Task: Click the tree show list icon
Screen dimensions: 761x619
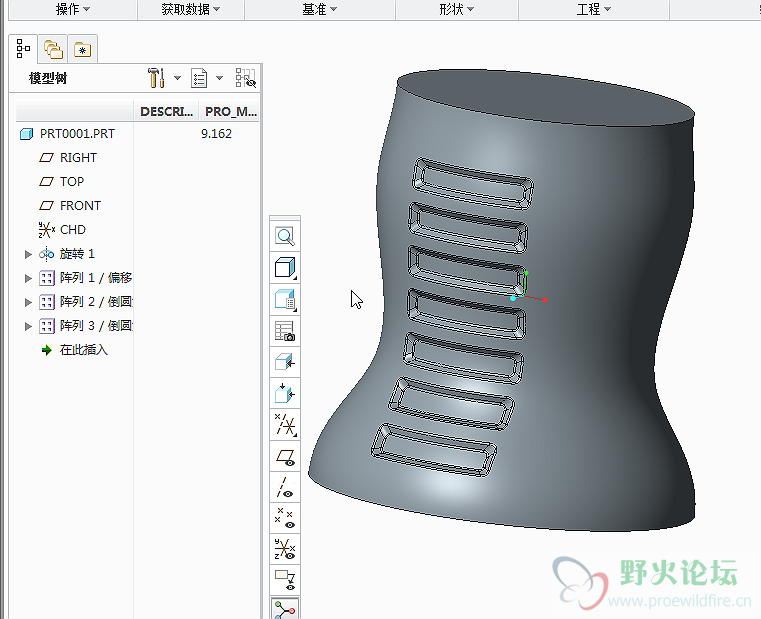Action: [199, 78]
